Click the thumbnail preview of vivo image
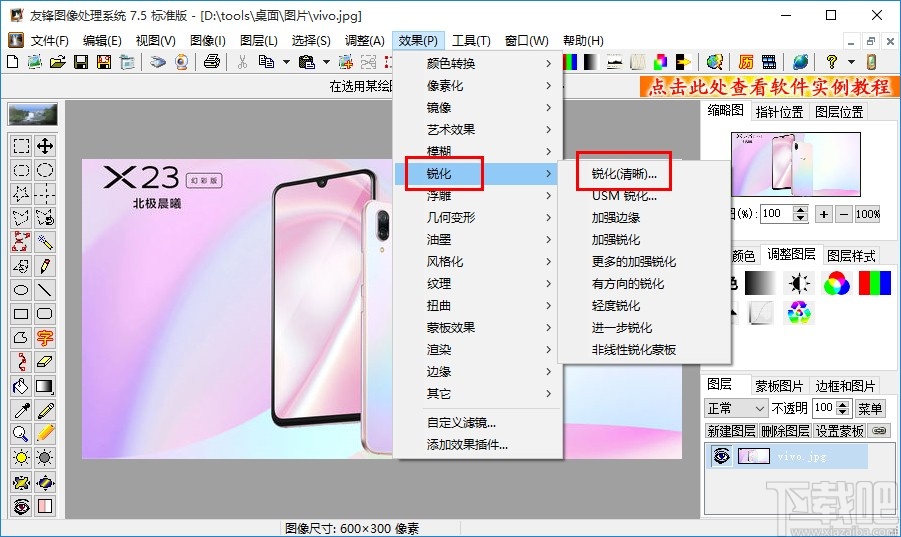The image size is (901, 537). 796,164
